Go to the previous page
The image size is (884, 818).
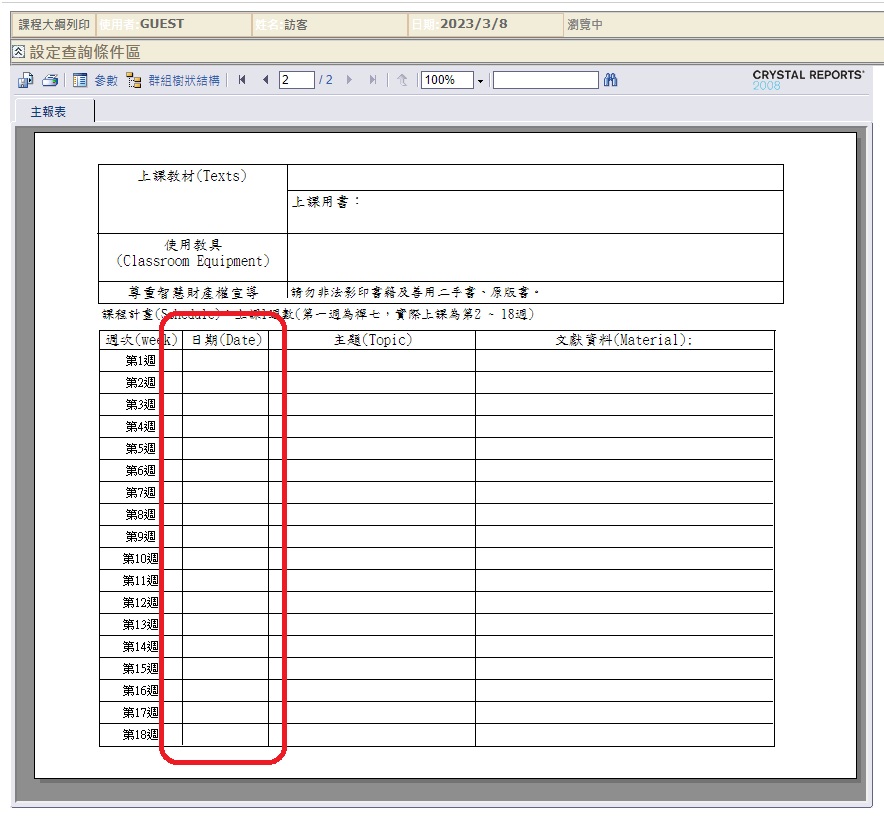point(265,80)
